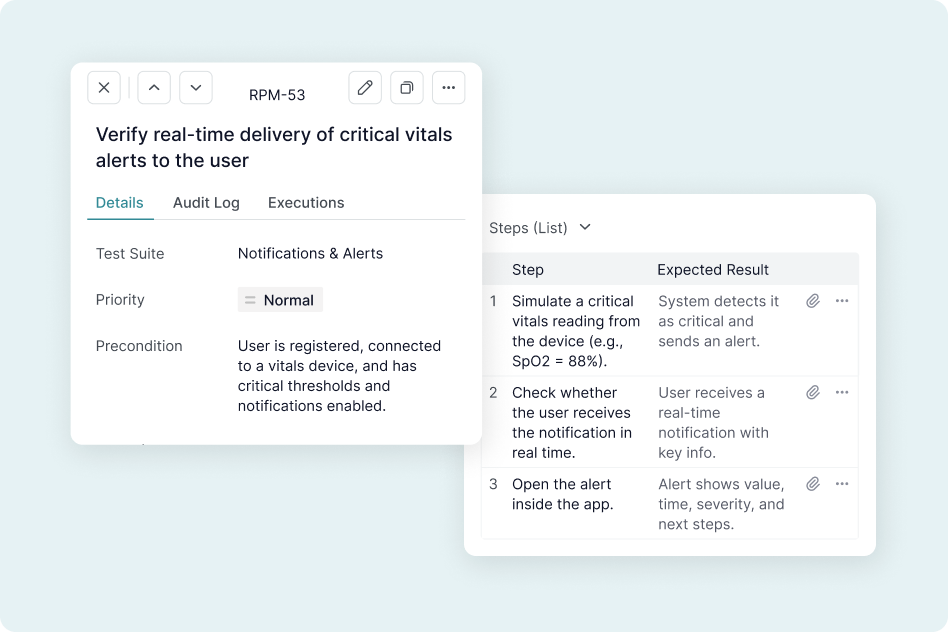
Task: Attach file to step 2 Check notification
Action: coord(813,392)
